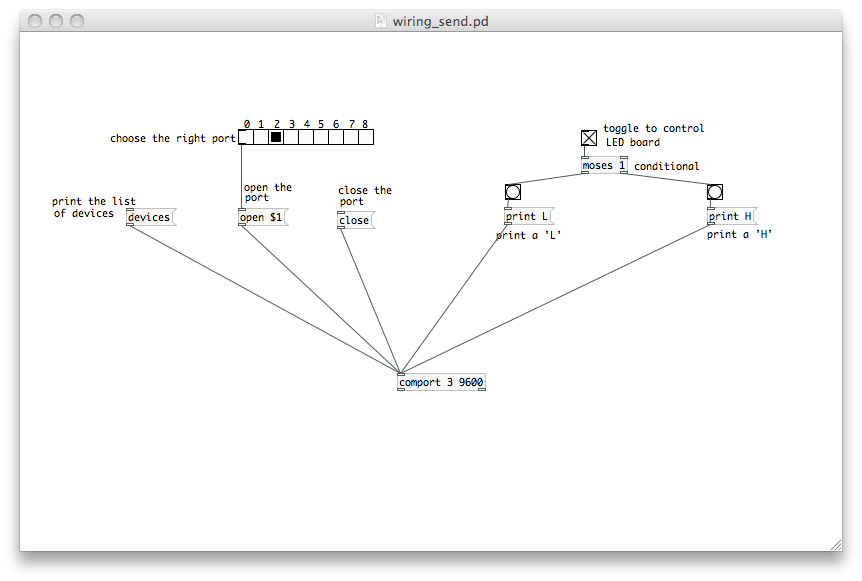The width and height of the screenshot is (862, 581).
Task: Click the 'devices' message box
Action: pyautogui.click(x=149, y=218)
